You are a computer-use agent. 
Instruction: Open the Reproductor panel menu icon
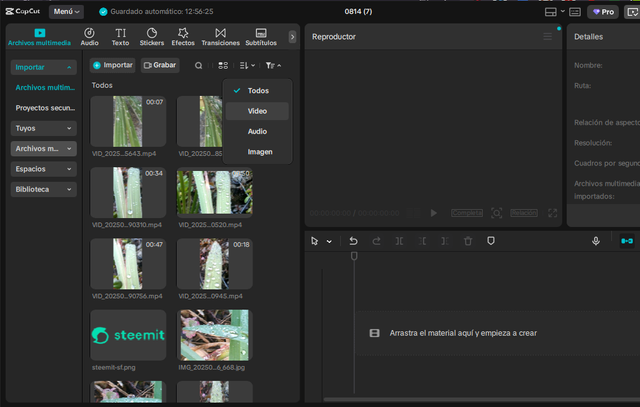click(547, 37)
